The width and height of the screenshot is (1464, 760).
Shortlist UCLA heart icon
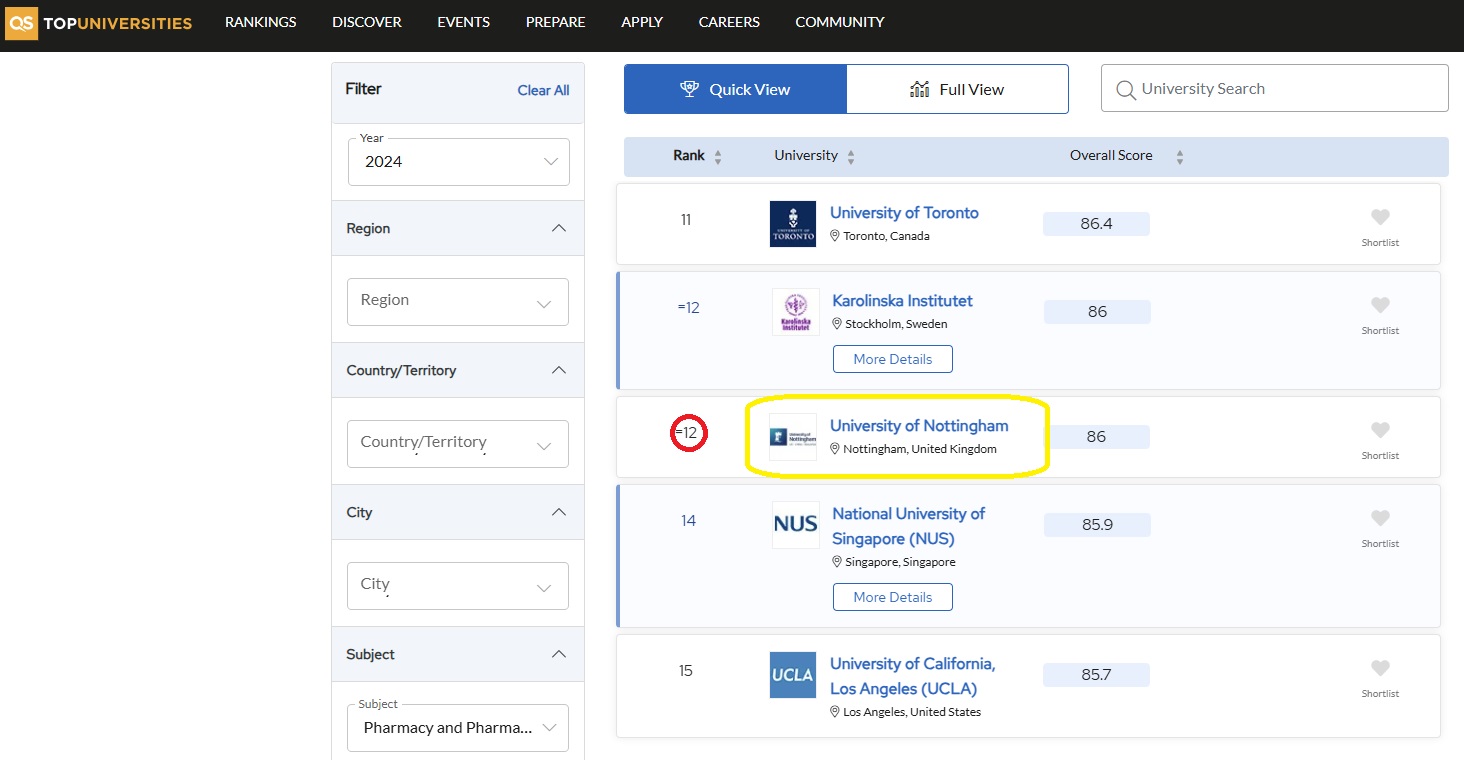1380,668
